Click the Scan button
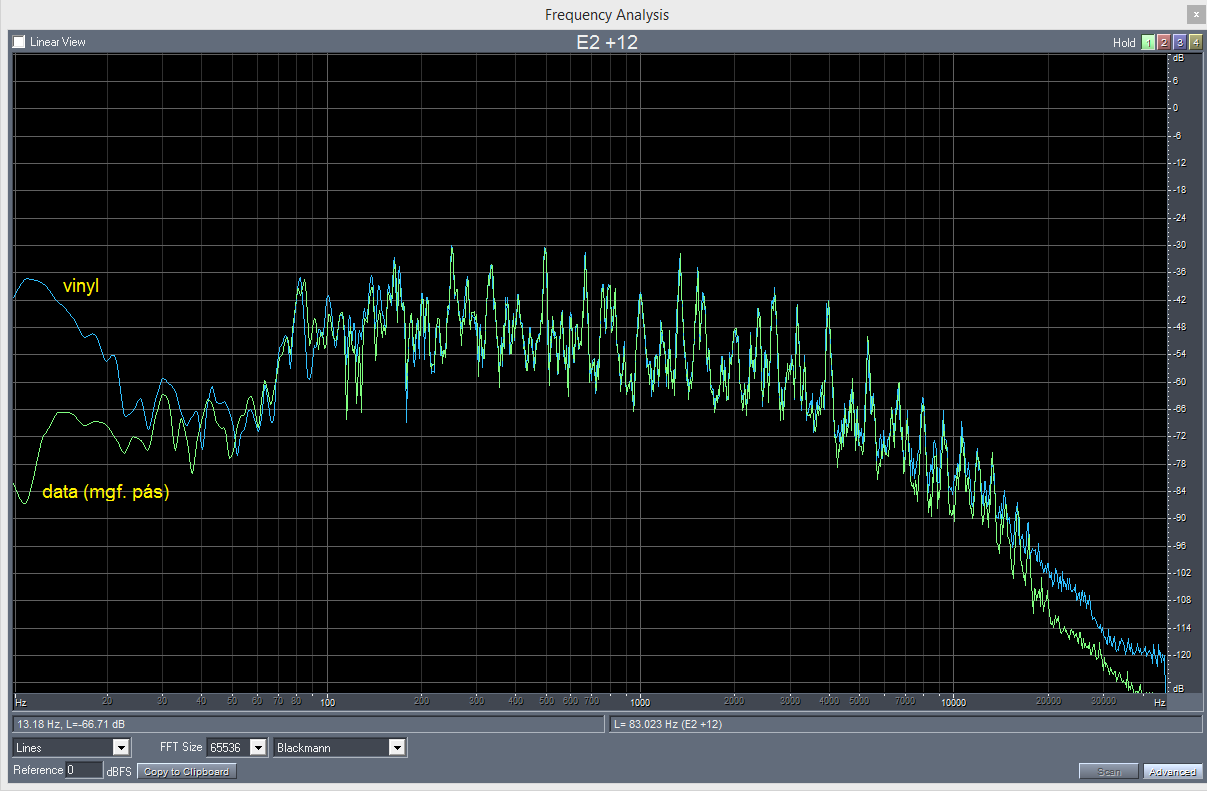 click(1109, 771)
